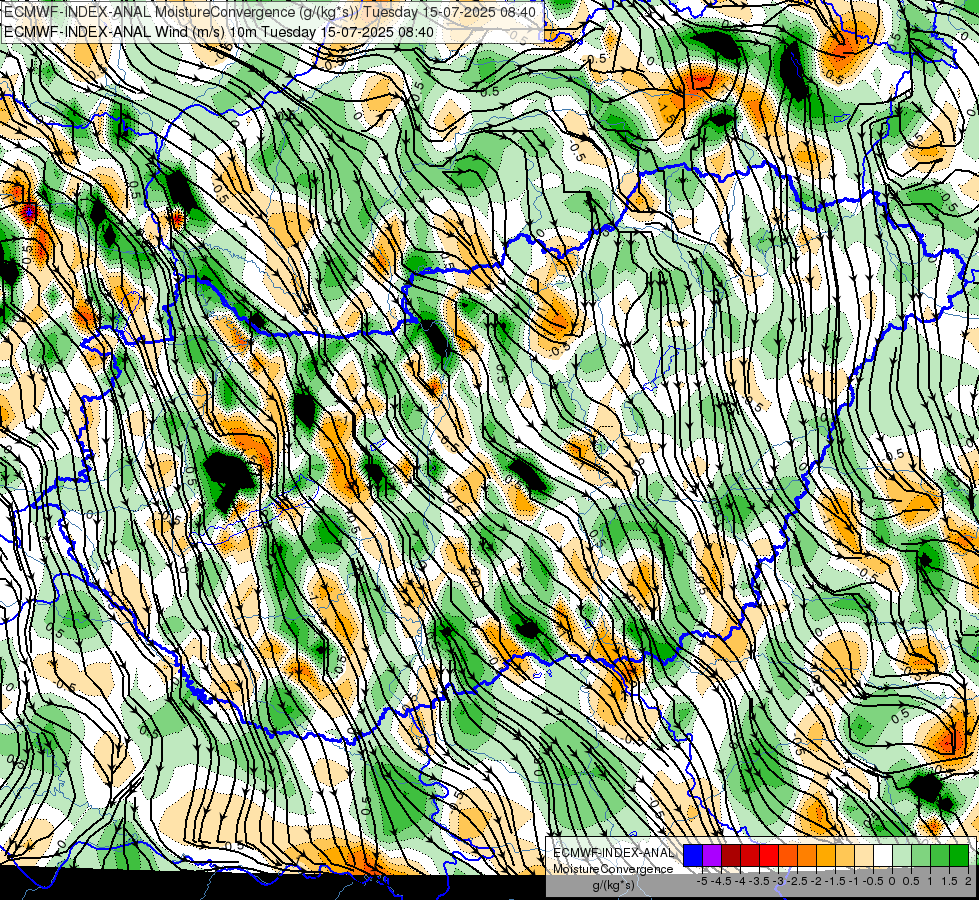This screenshot has height=900, width=979.
Task: Click the purple legend color swatch
Action: pos(712,855)
